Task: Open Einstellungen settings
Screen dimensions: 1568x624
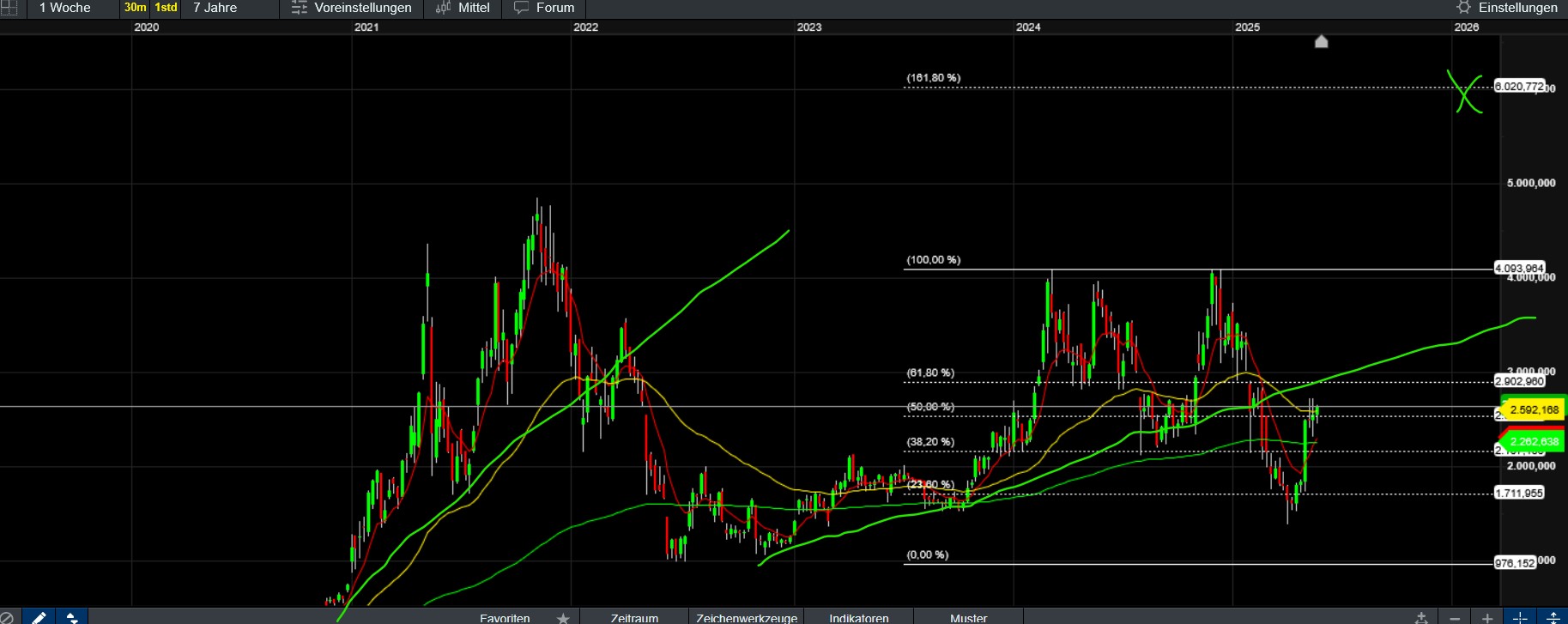Action: coord(1517,8)
